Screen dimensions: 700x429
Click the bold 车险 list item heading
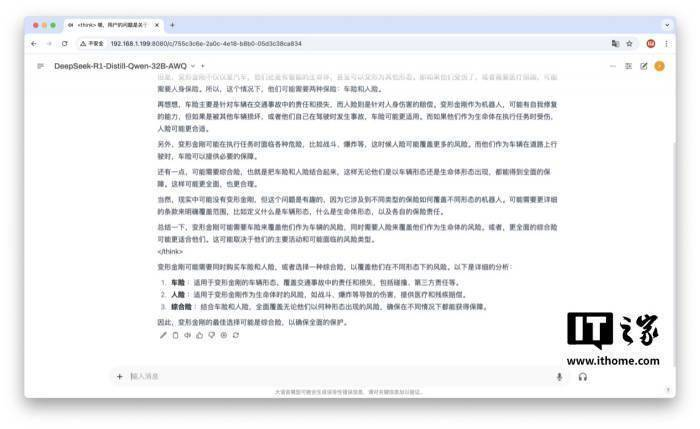pos(178,283)
